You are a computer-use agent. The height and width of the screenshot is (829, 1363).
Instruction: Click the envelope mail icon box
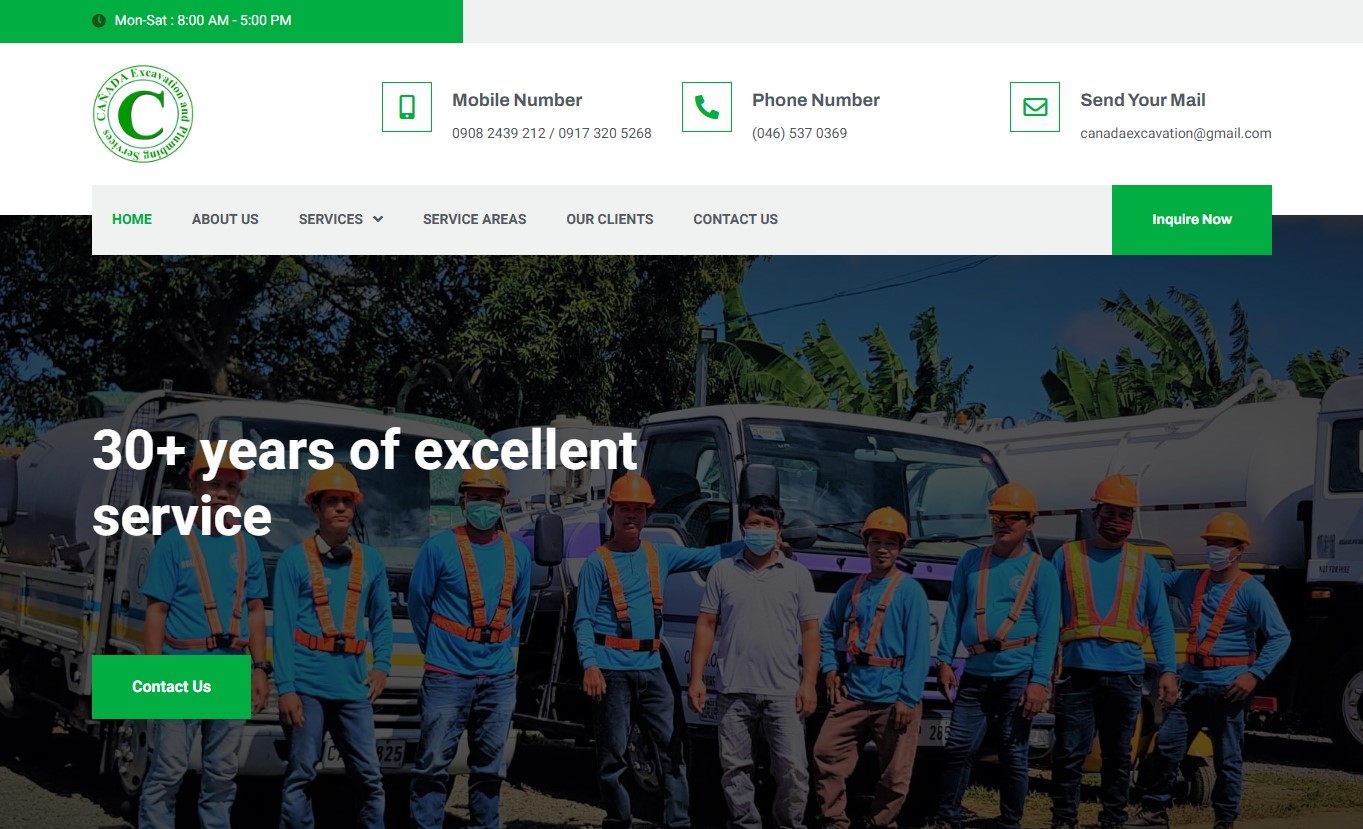(1035, 107)
